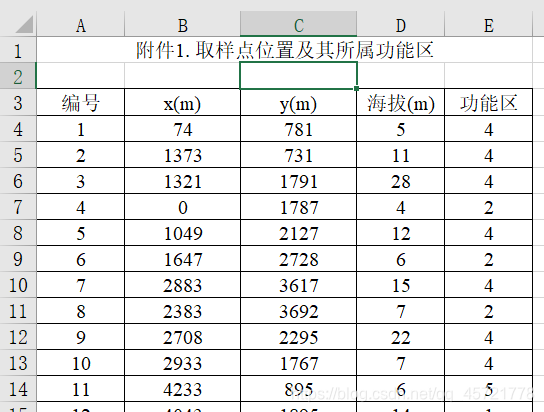Select row 12 header
Screen dimensions: 544x412
pos(18,336)
